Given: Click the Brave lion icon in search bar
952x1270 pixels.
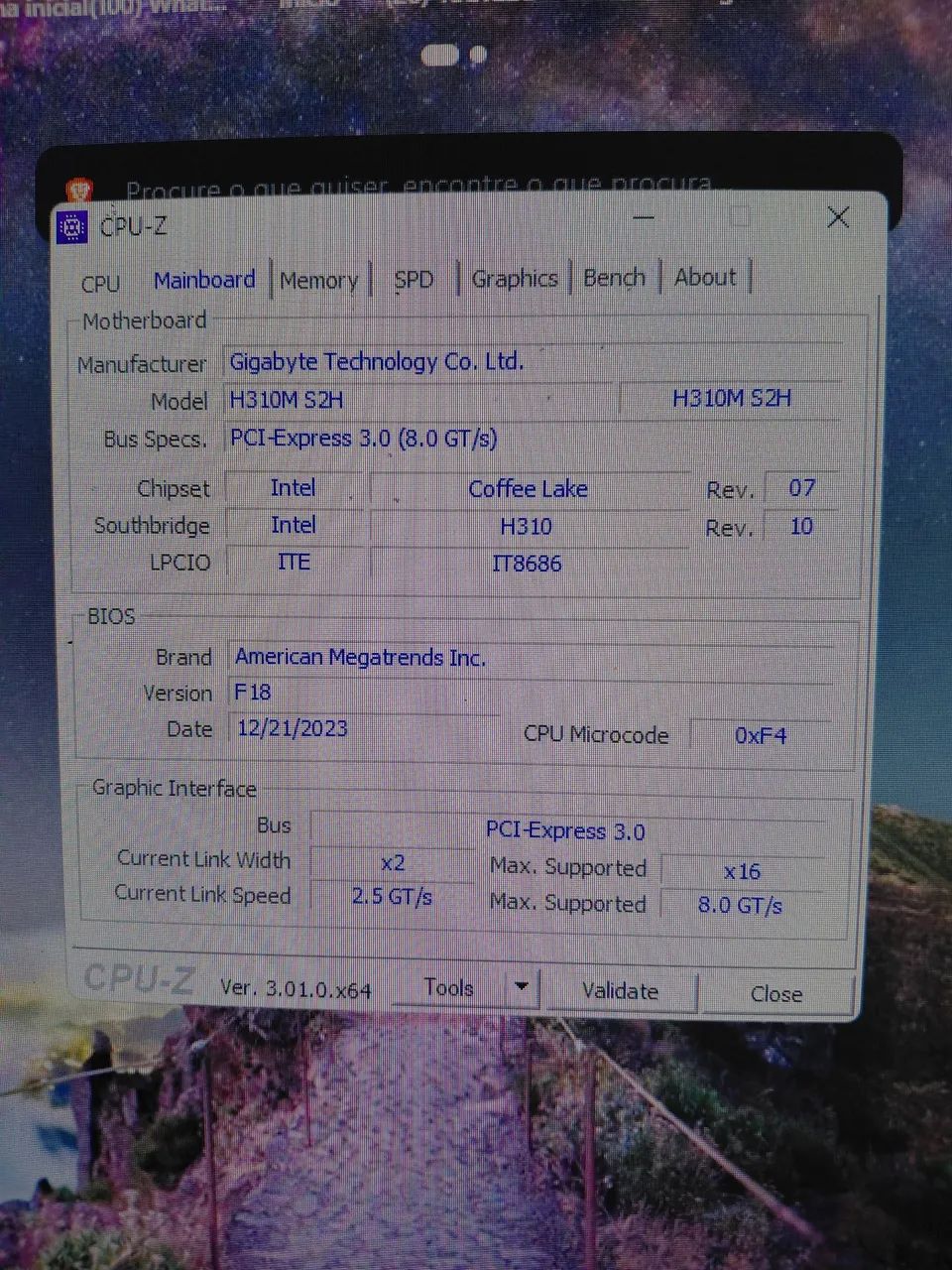Looking at the screenshot, I should pos(79,190).
